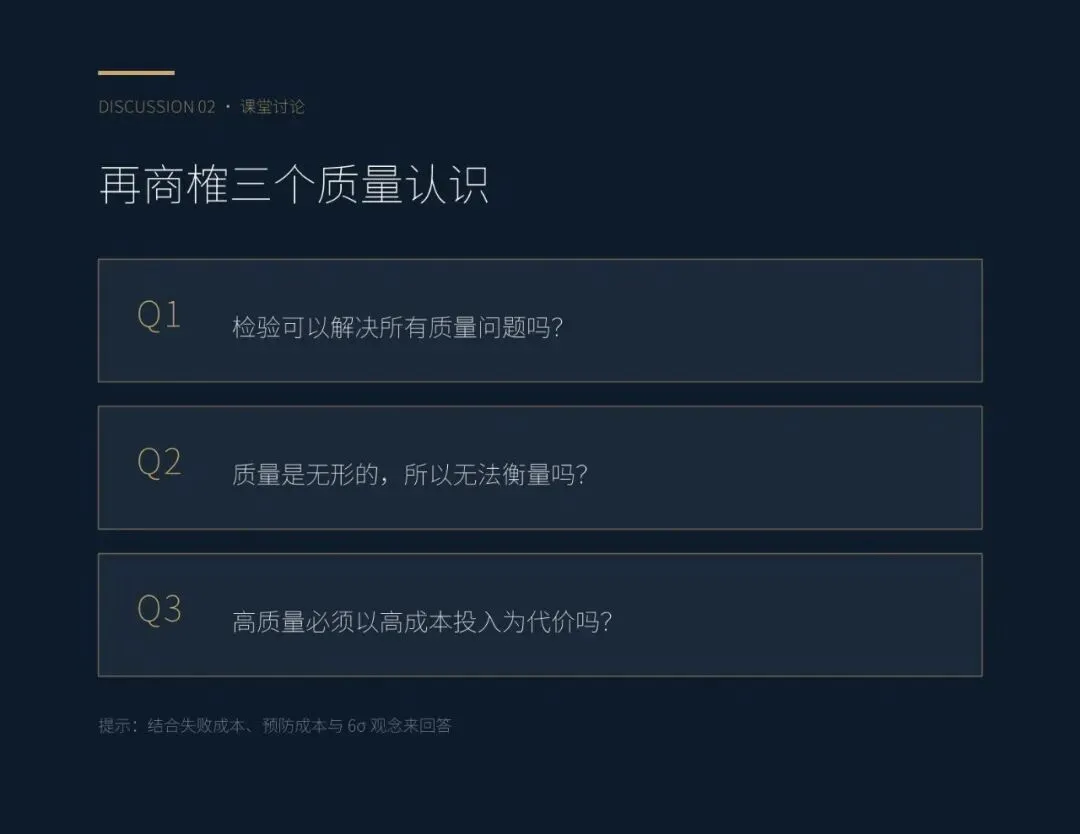This screenshot has height=834, width=1080.
Task: Click the word 预防成本 in the hint
Action: coord(294,725)
